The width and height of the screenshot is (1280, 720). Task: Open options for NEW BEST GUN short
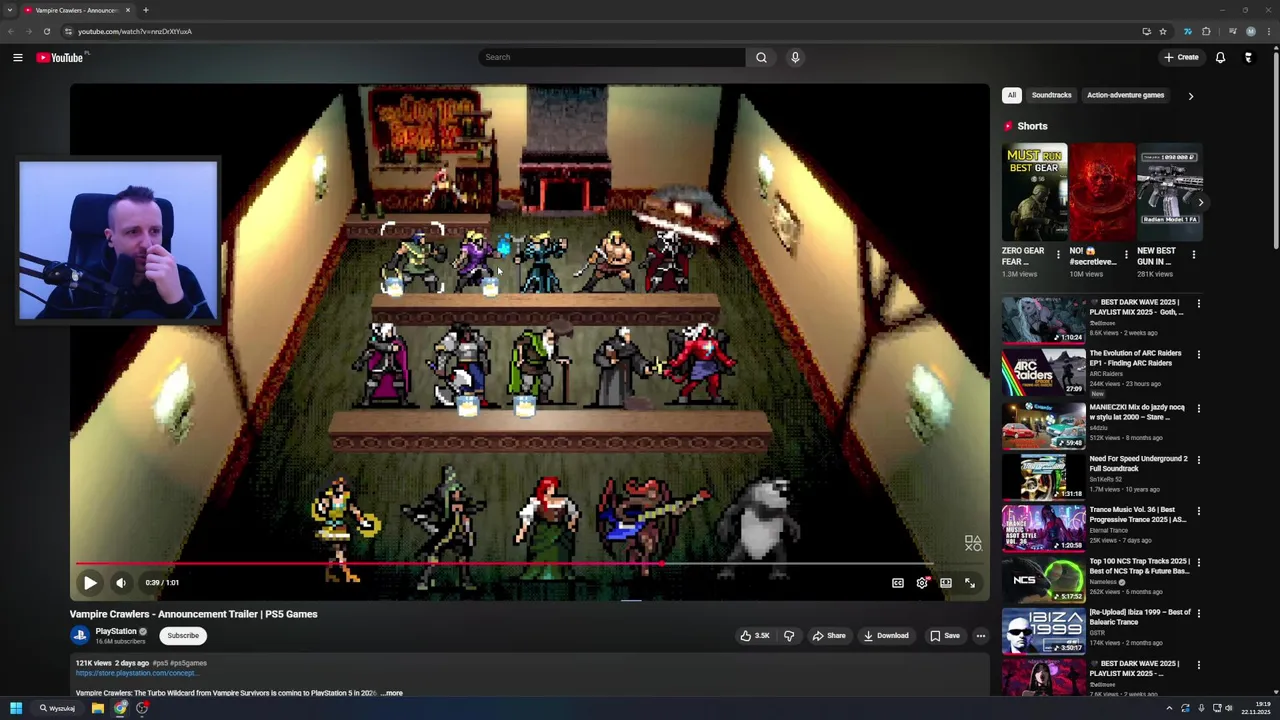coord(1193,255)
